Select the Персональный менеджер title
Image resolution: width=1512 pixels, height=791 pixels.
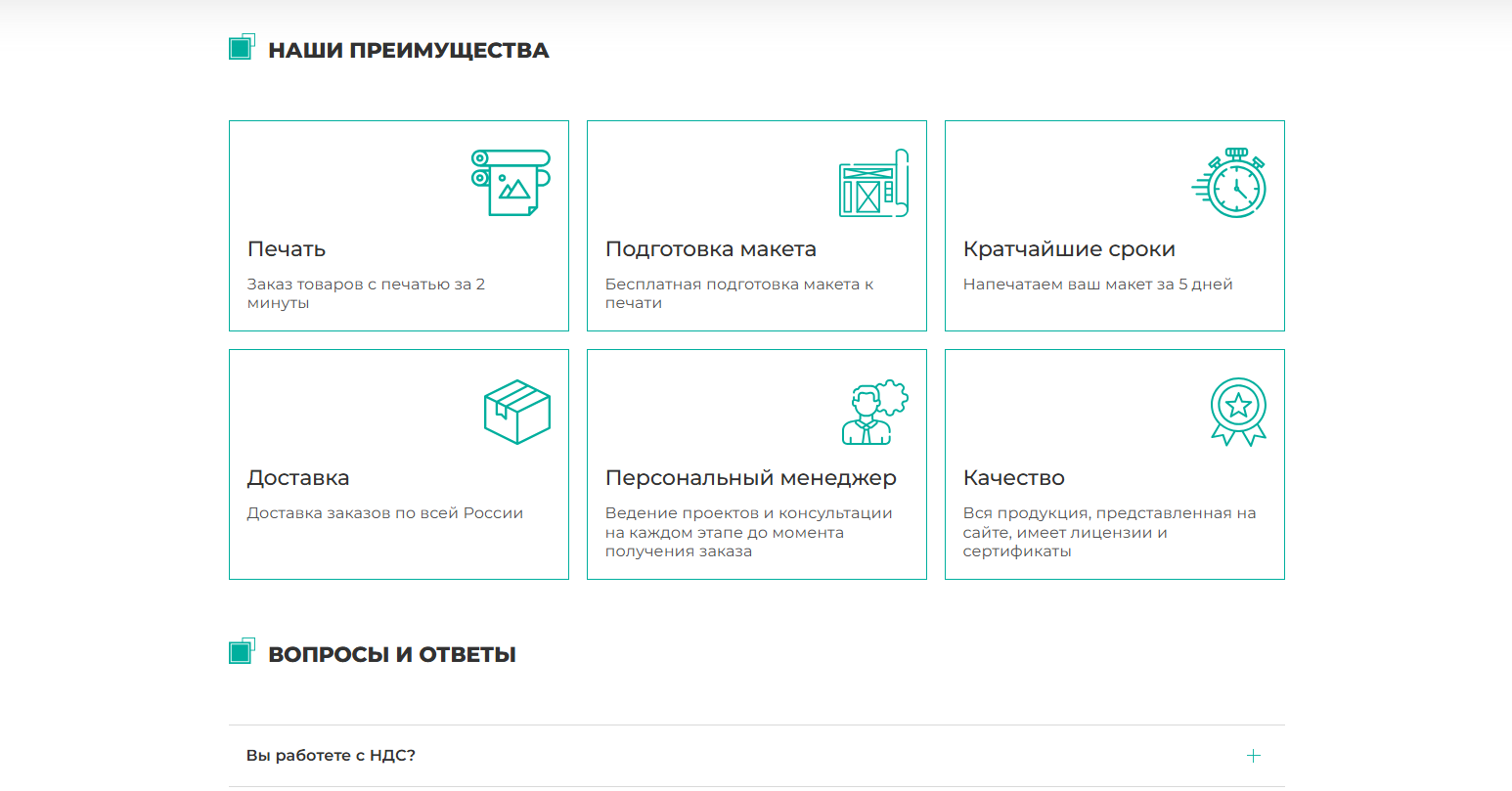pyautogui.click(x=751, y=478)
